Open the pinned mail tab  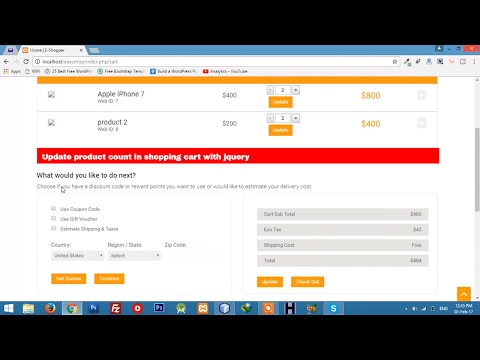point(10,50)
